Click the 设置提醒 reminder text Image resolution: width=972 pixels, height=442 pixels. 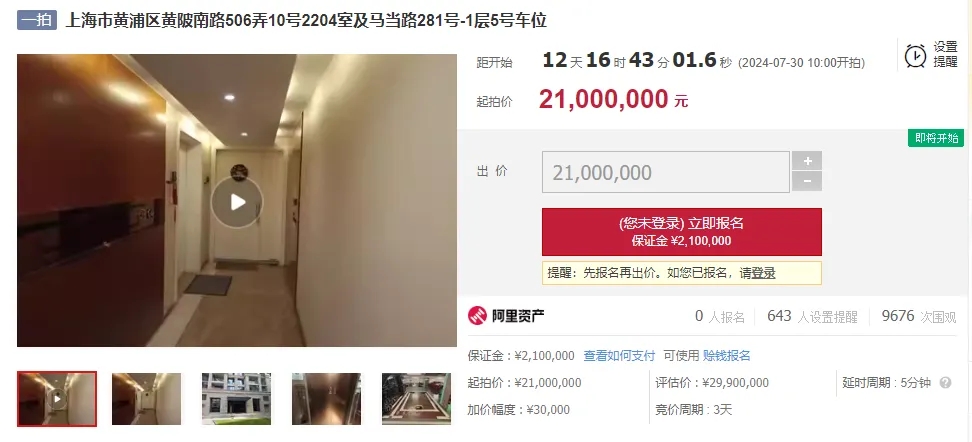click(x=946, y=55)
